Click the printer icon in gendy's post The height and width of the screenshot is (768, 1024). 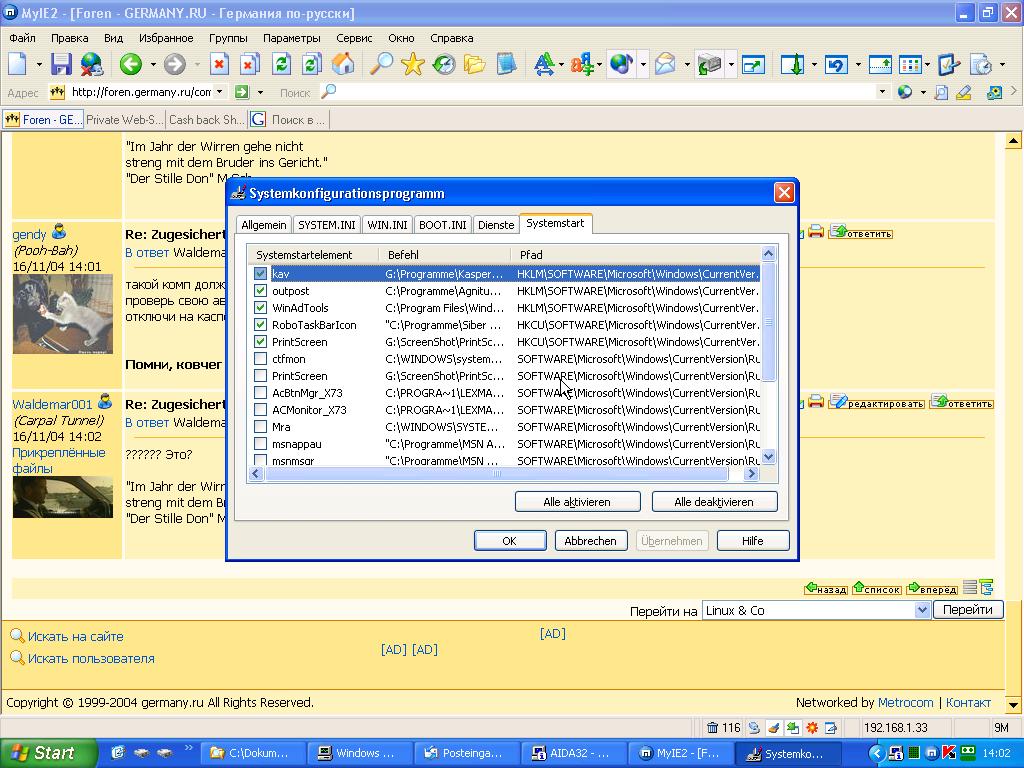click(816, 231)
